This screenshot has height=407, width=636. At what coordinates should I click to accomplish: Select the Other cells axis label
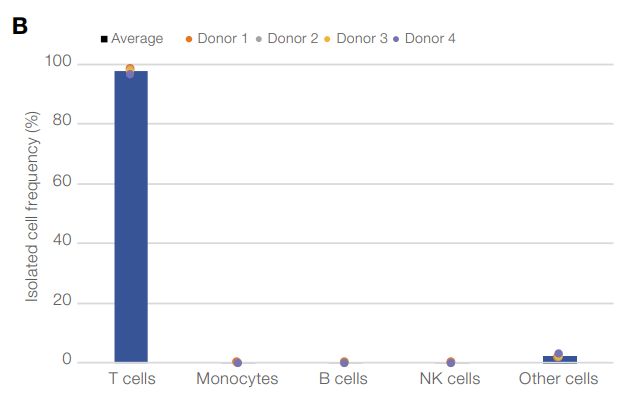pos(558,379)
